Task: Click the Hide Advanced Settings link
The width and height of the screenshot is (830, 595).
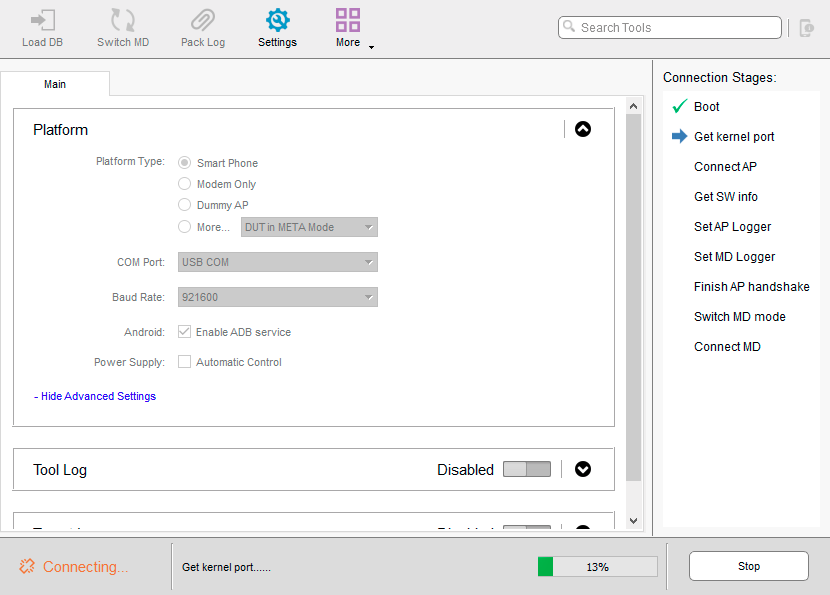Action: [97, 396]
